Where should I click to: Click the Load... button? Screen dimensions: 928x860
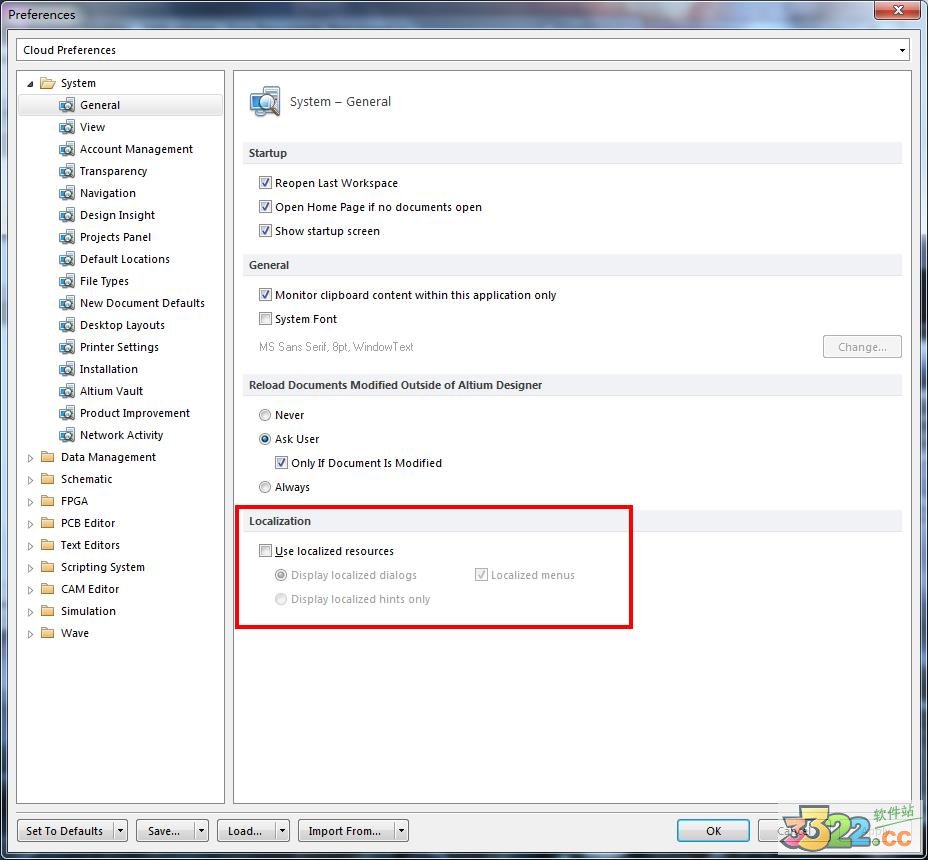(246, 831)
